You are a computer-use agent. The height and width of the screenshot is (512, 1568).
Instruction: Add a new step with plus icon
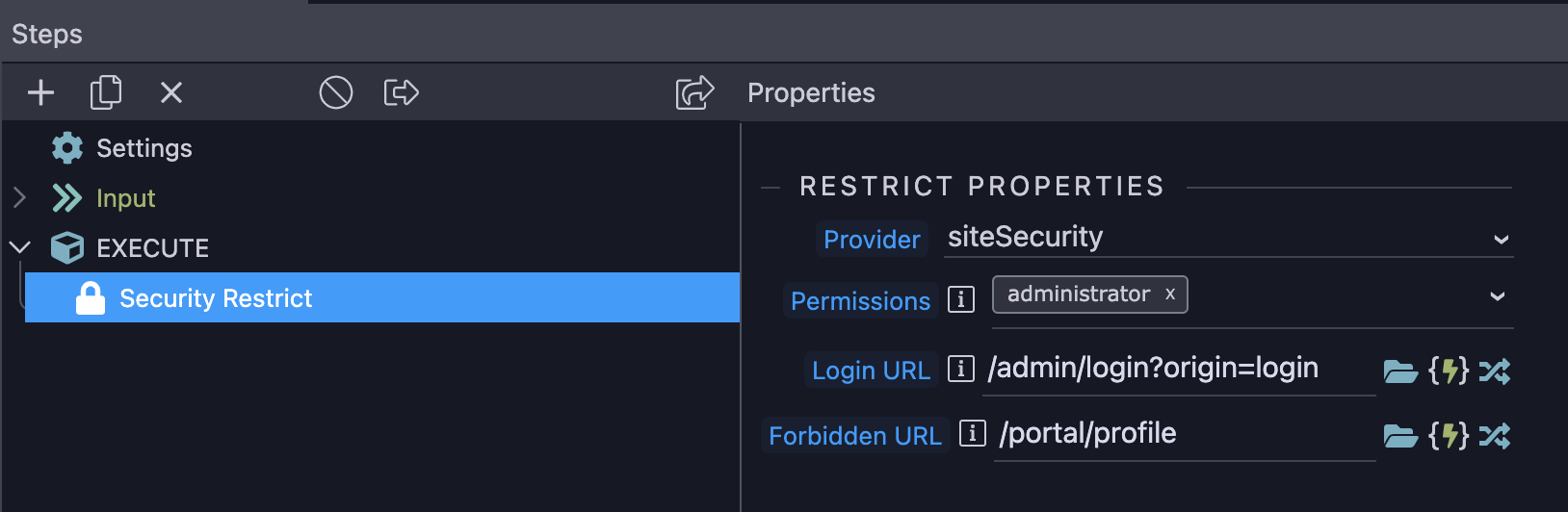[x=40, y=92]
